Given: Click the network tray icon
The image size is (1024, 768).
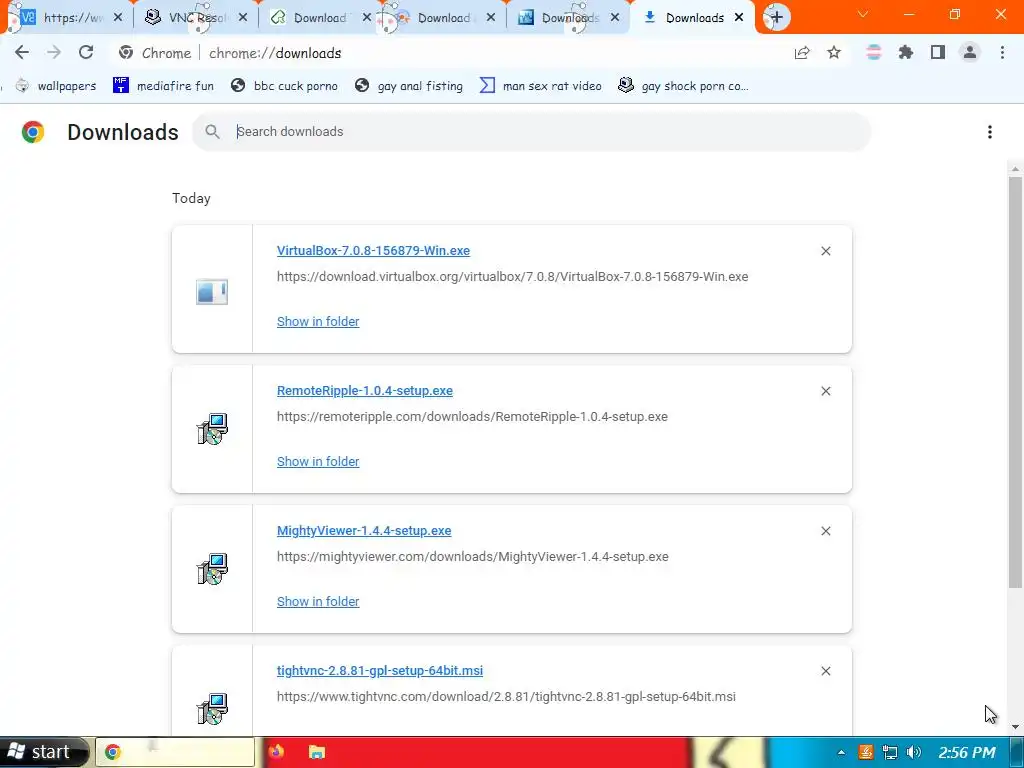Looking at the screenshot, I should point(889,752).
